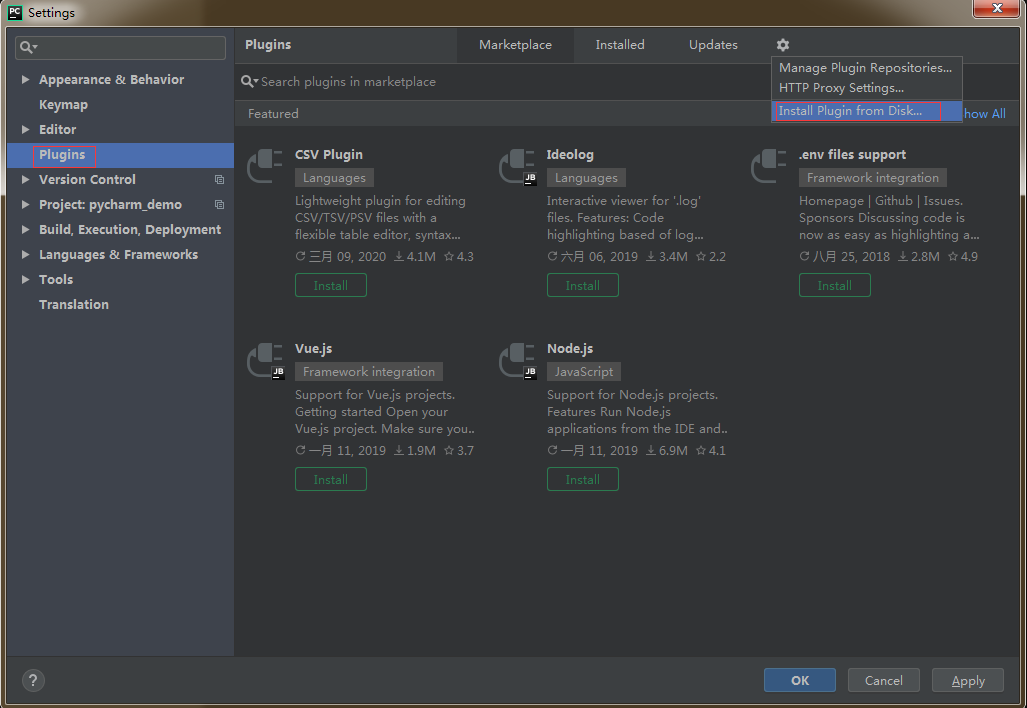Expand the Editor settings node

coord(26,129)
